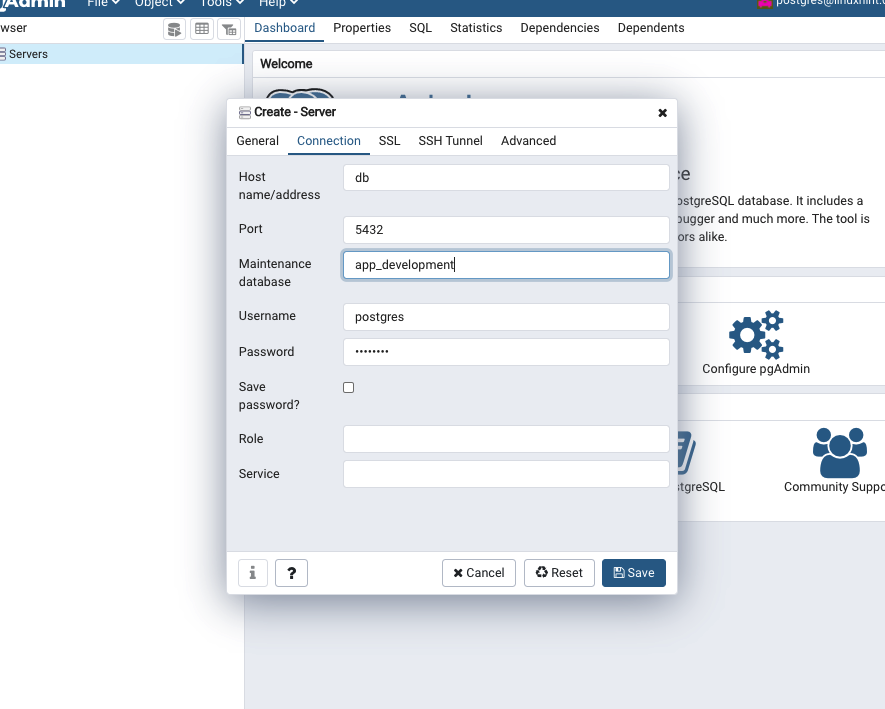Open the SSH Tunnel tab
The height and width of the screenshot is (709, 885).
(x=450, y=141)
